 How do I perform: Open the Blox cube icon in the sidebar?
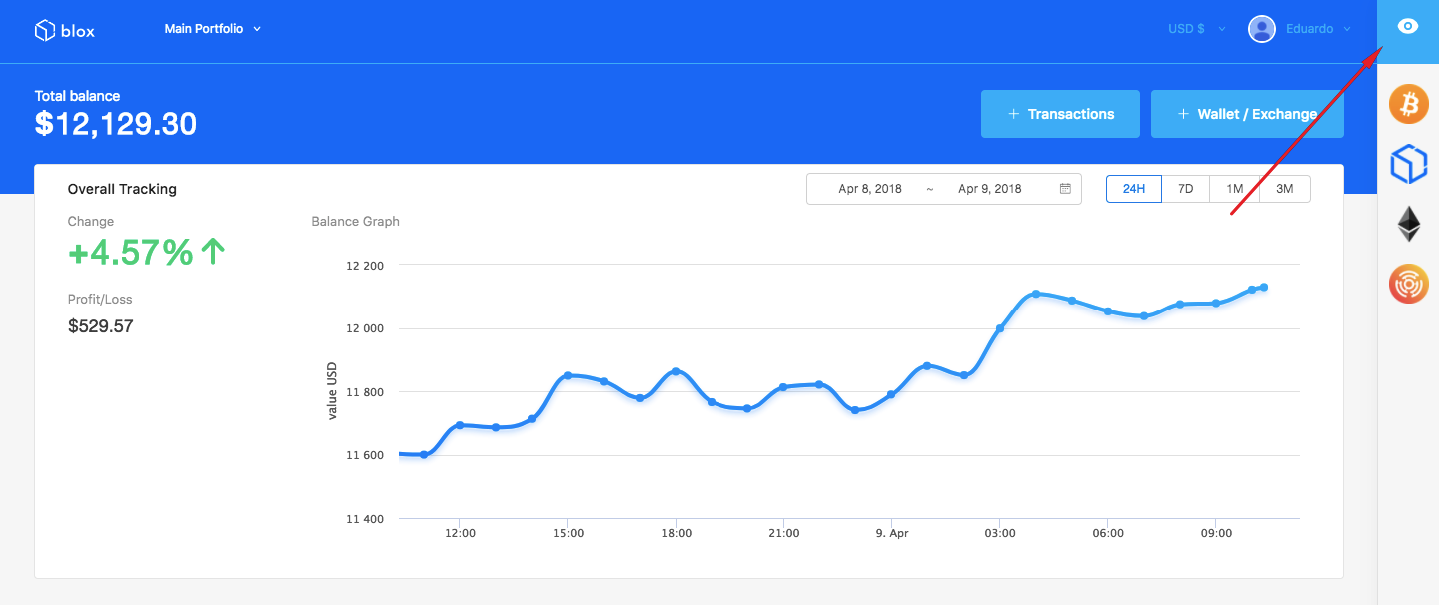coord(1408,163)
